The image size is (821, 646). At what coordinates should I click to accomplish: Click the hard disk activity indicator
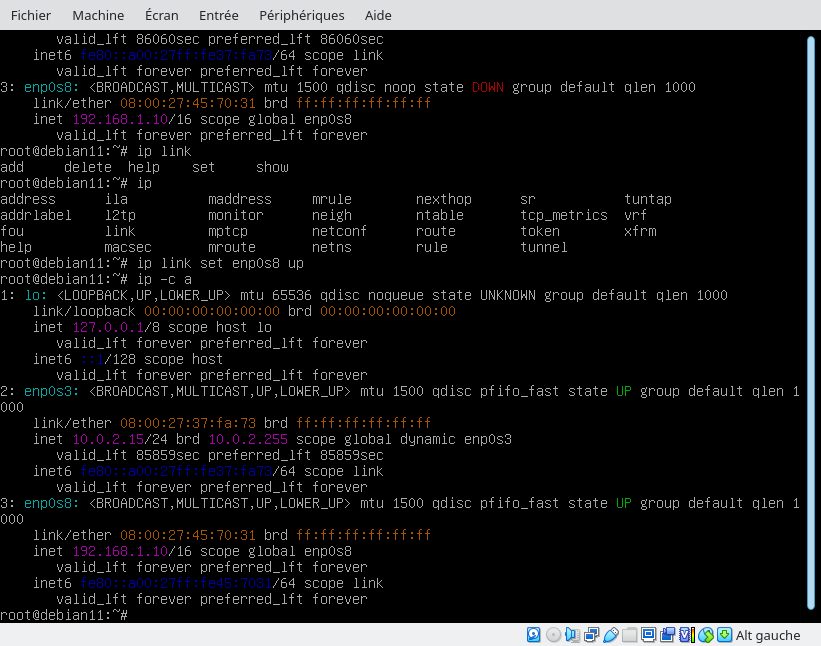(x=534, y=635)
